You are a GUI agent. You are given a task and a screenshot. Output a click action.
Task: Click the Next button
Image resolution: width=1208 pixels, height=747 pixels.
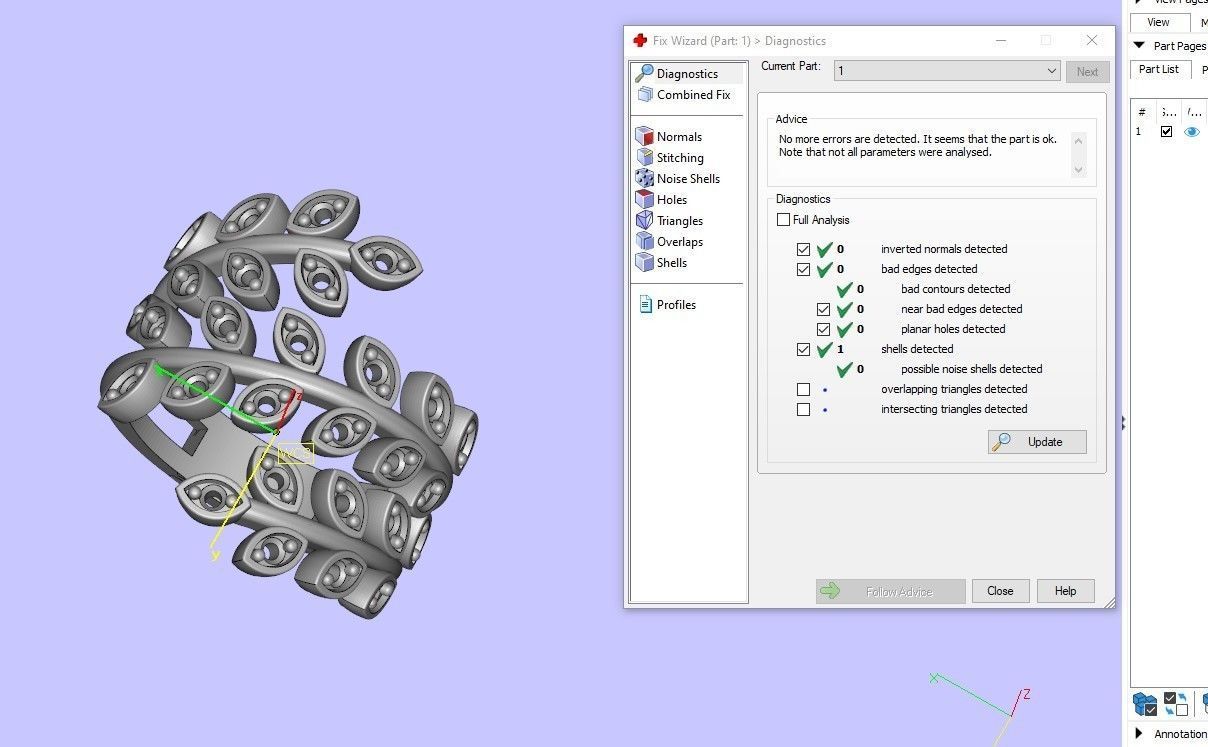click(1087, 72)
